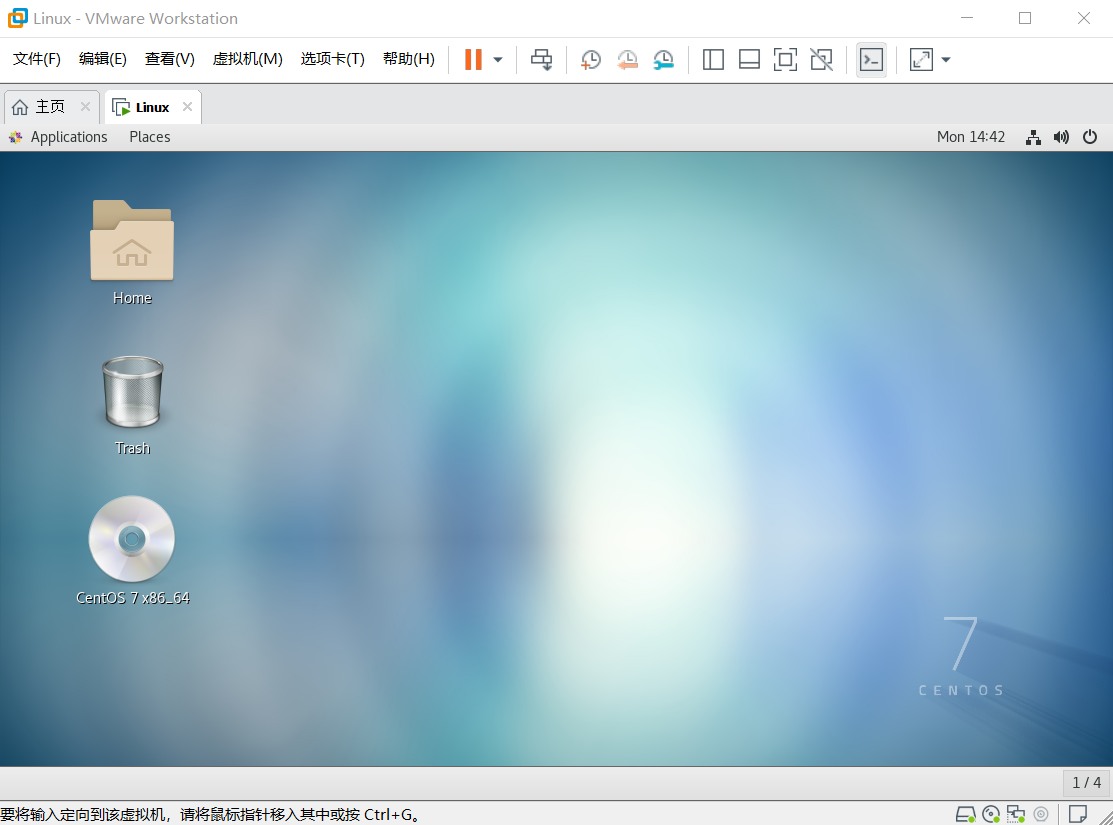The height and width of the screenshot is (825, 1113).
Task: Maximize the VMware Workstation window
Action: (x=1025, y=18)
